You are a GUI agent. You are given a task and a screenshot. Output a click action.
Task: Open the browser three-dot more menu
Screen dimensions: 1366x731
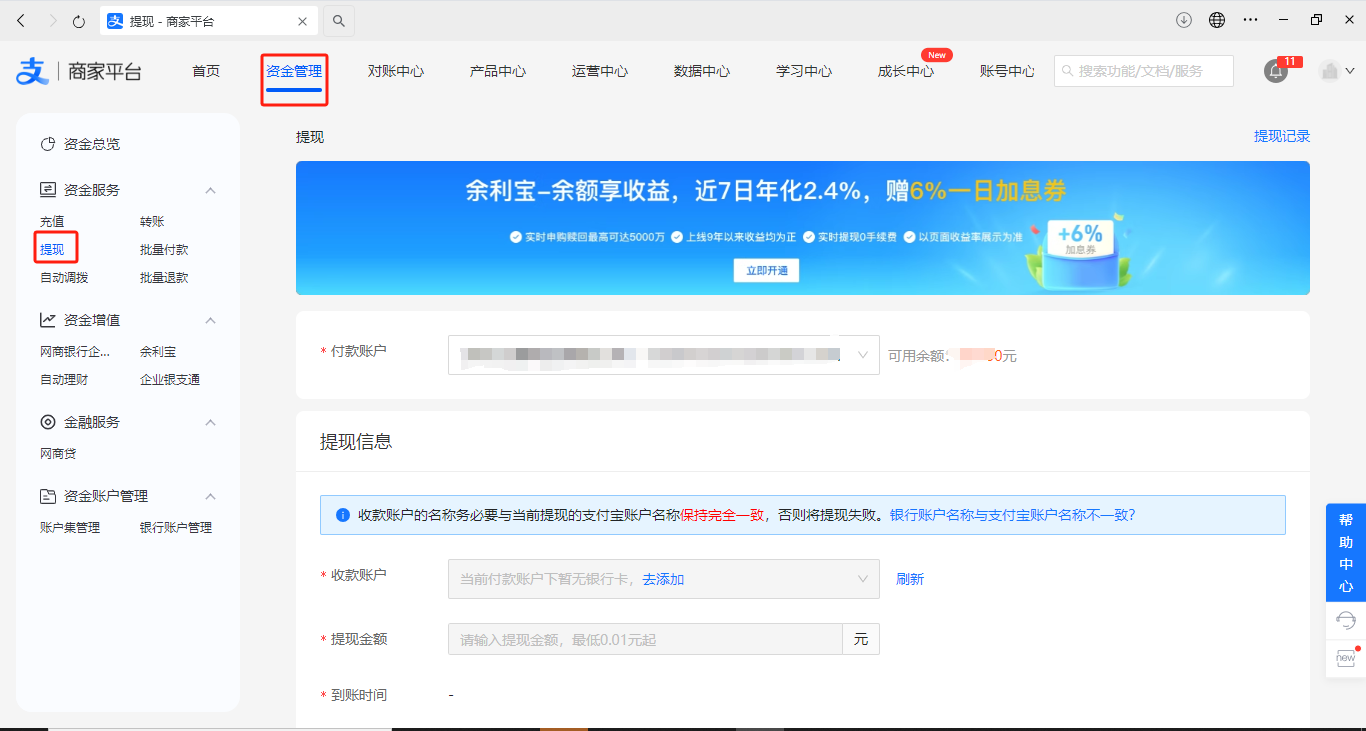[x=1250, y=20]
